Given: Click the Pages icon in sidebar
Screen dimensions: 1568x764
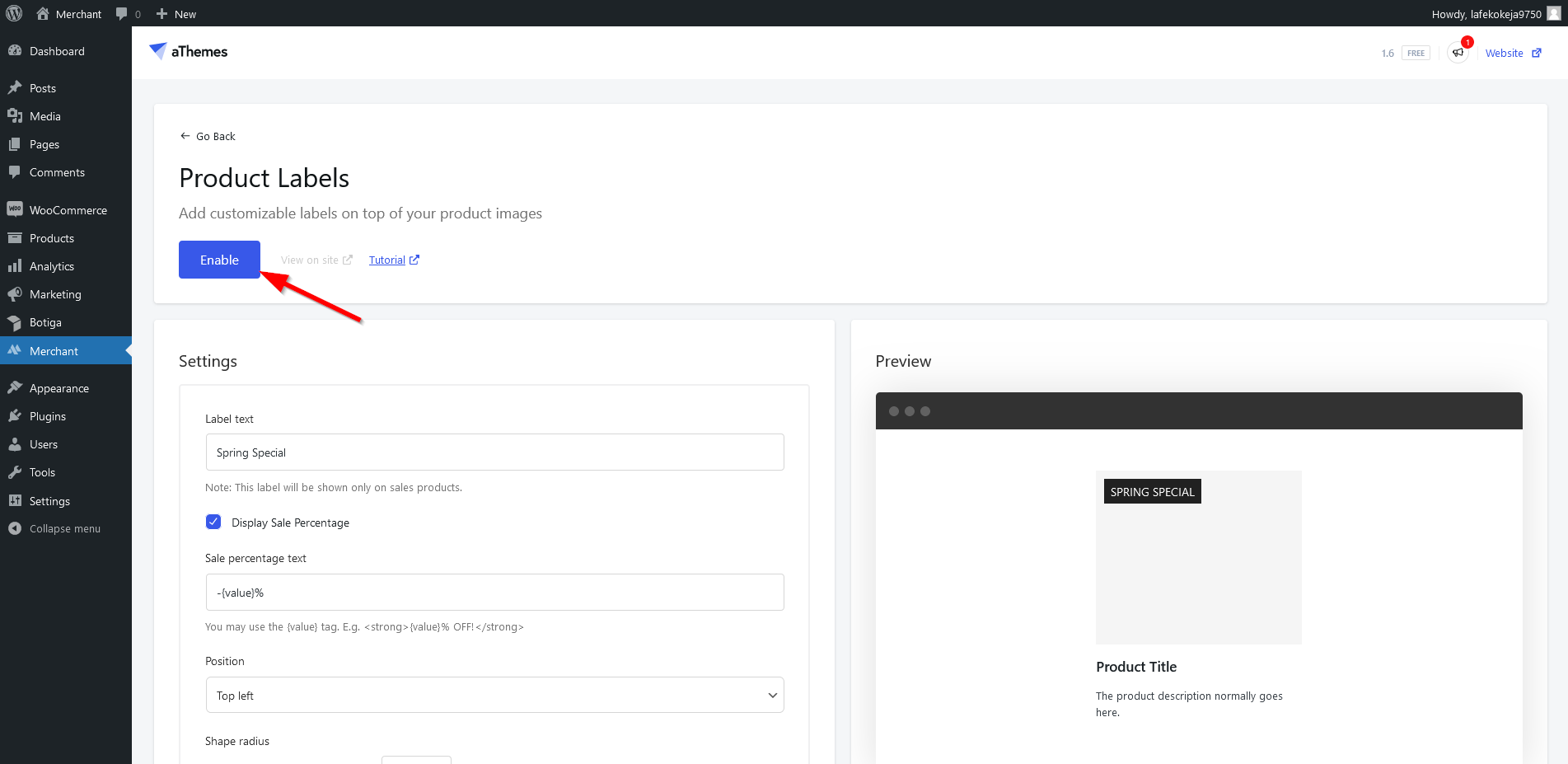Looking at the screenshot, I should click(x=15, y=144).
